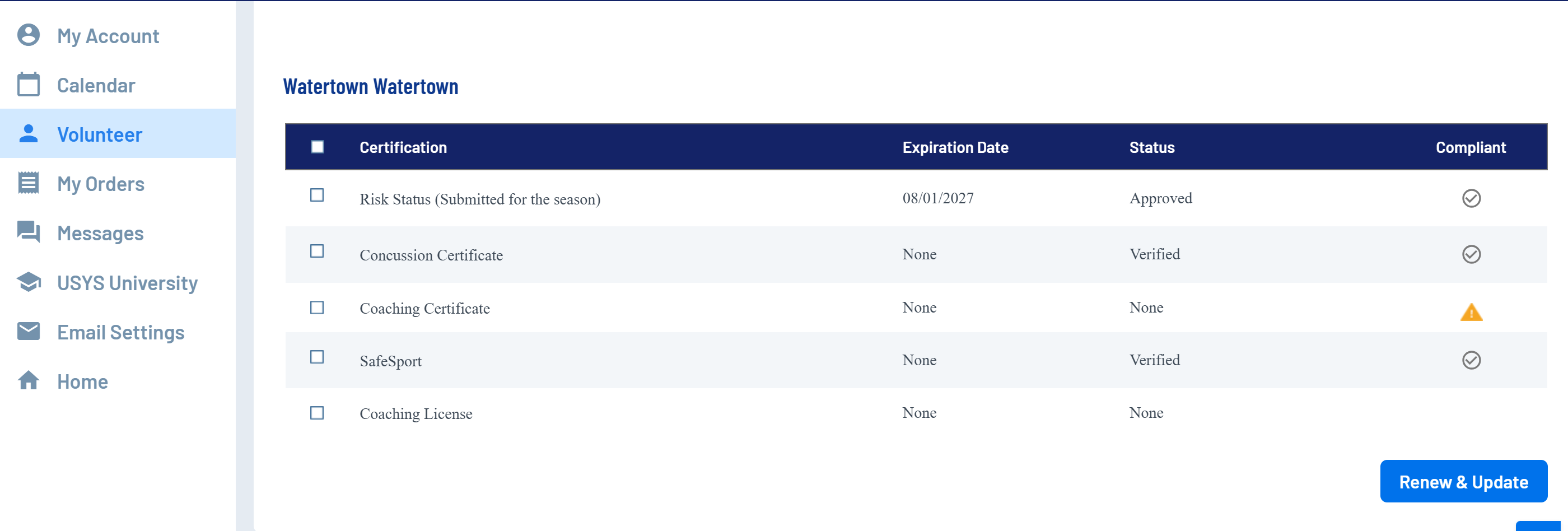Click the Risk Status compliant checkmark icon
The width and height of the screenshot is (1568, 531).
click(1471, 198)
